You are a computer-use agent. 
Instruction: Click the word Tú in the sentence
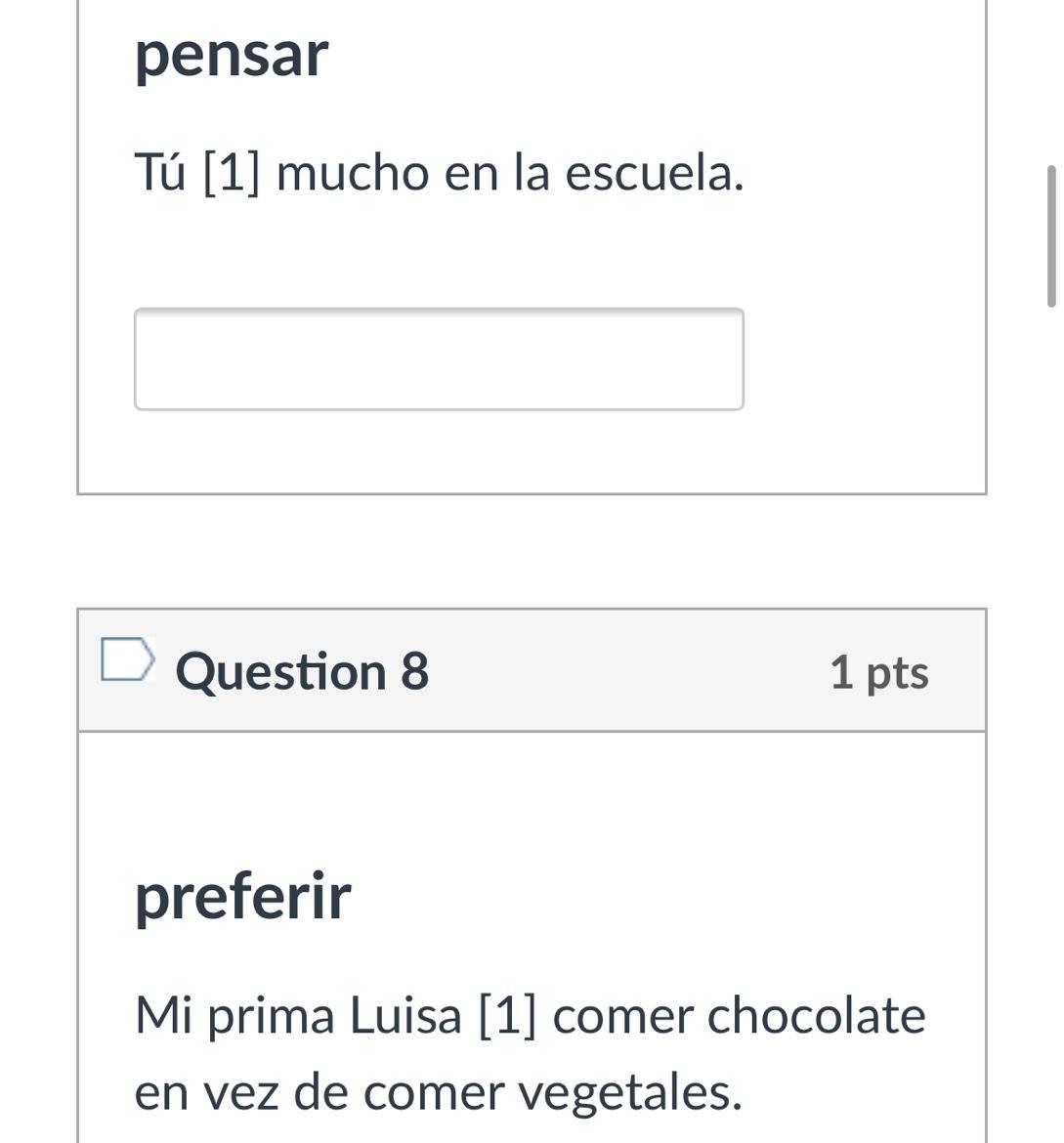coord(159,174)
